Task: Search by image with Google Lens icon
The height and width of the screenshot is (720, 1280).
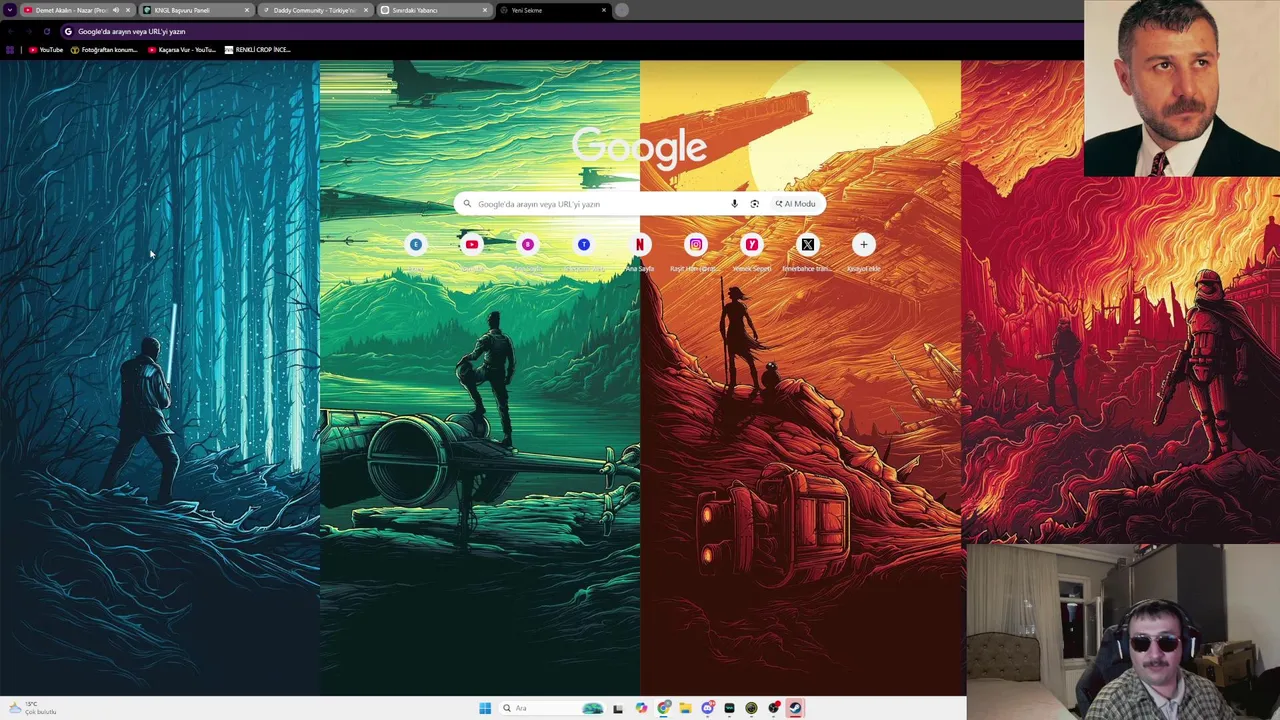Action: click(x=754, y=204)
